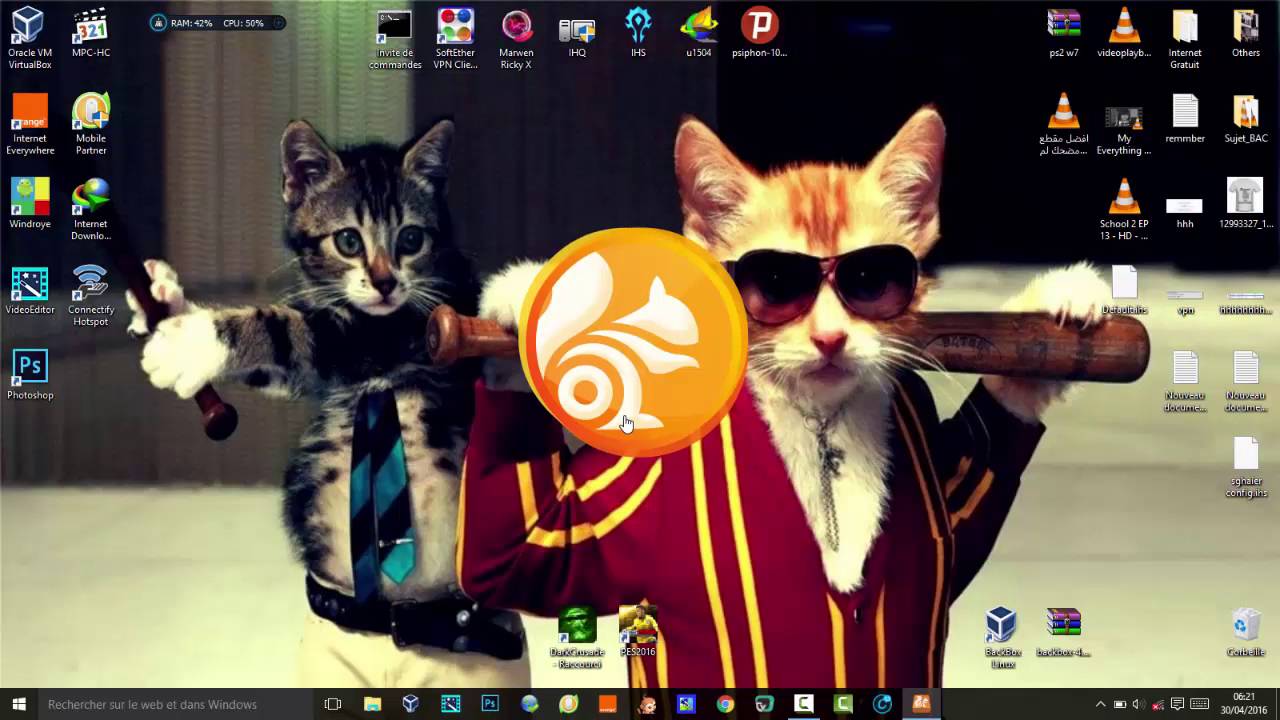
Task: Open the battery status tray icon
Action: [x=1120, y=704]
